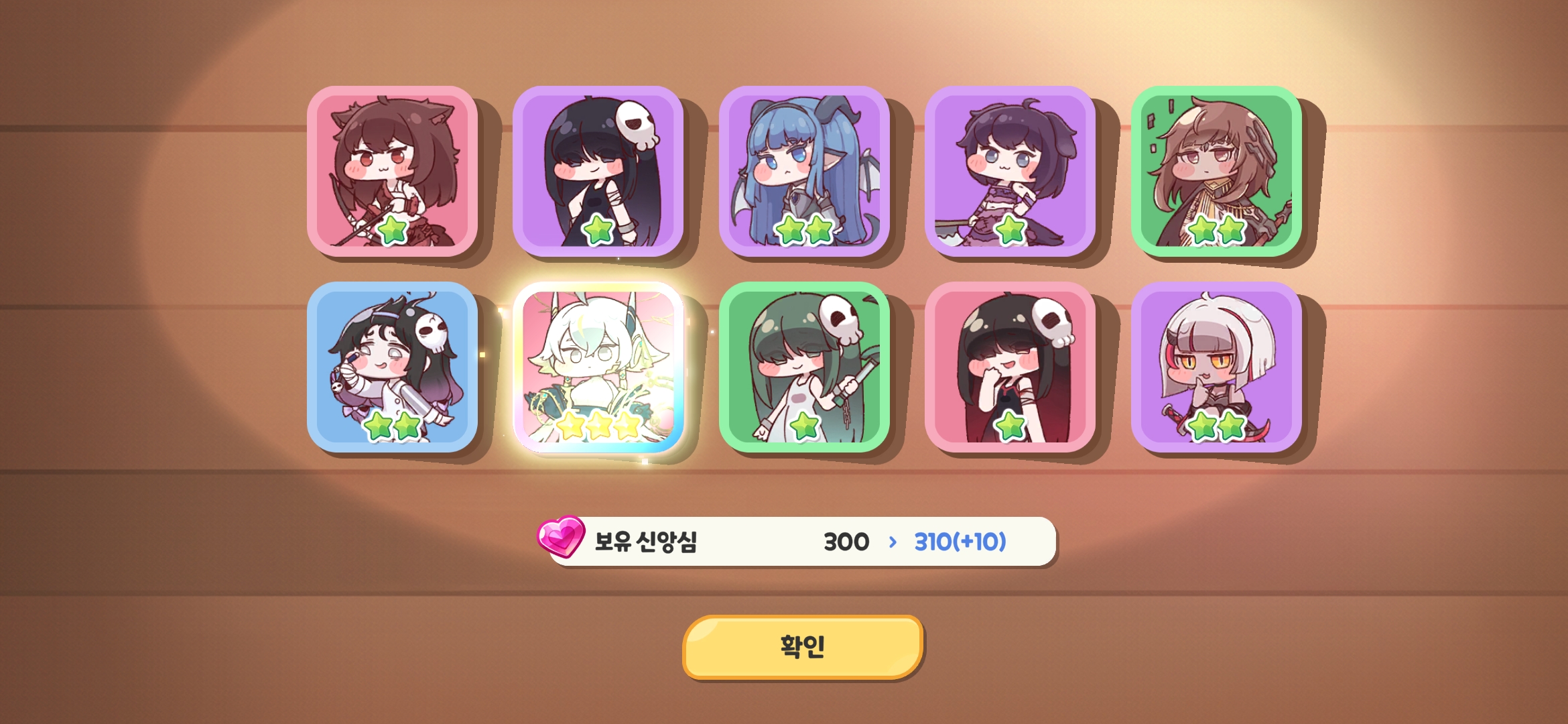
Task: Click the current faith value 300
Action: pyautogui.click(x=846, y=541)
